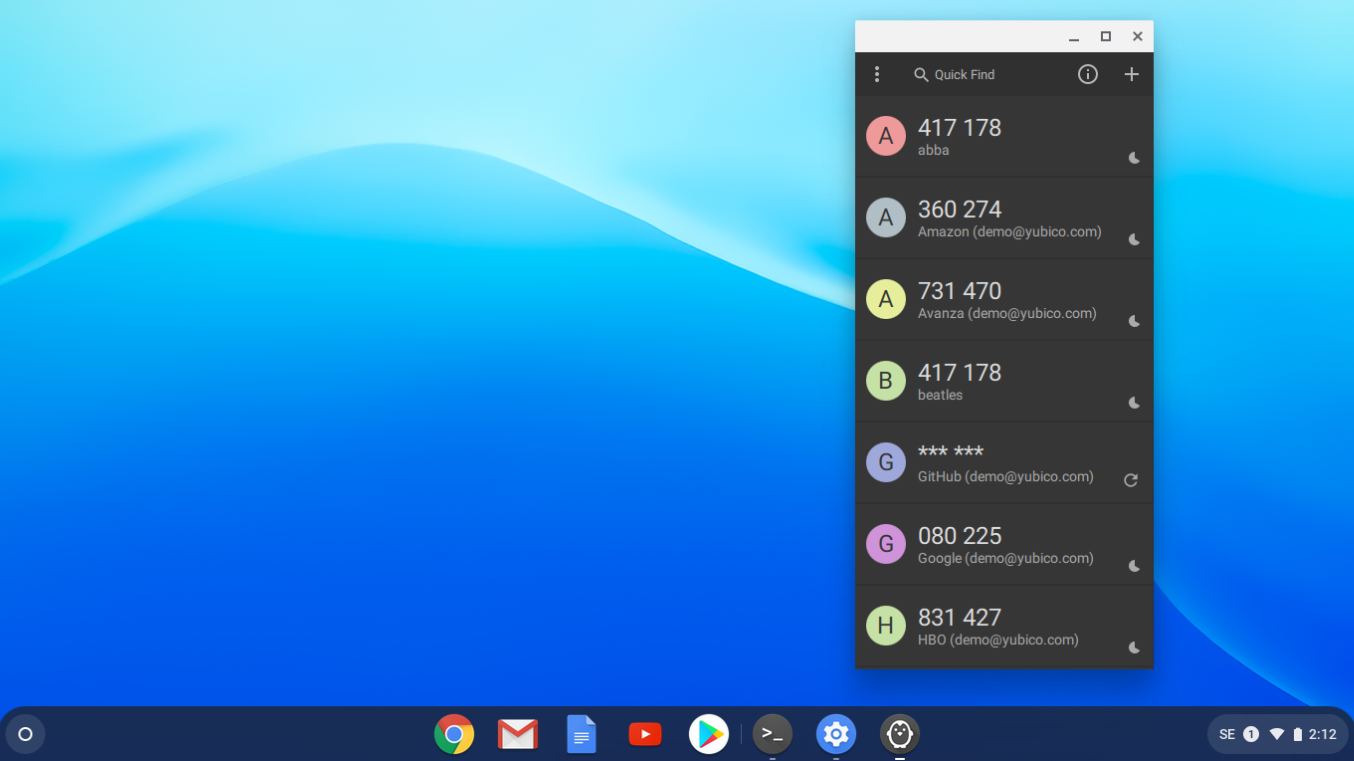Open YouTube from the shelf

pyautogui.click(x=645, y=734)
